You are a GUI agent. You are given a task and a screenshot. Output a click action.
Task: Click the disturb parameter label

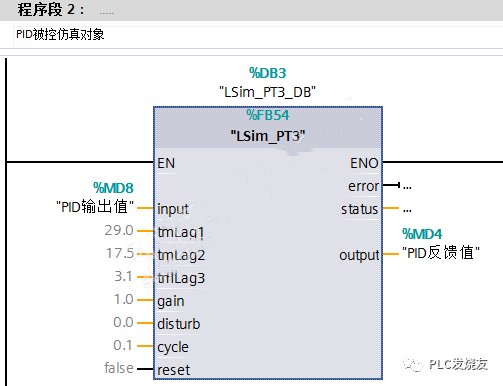179,324
